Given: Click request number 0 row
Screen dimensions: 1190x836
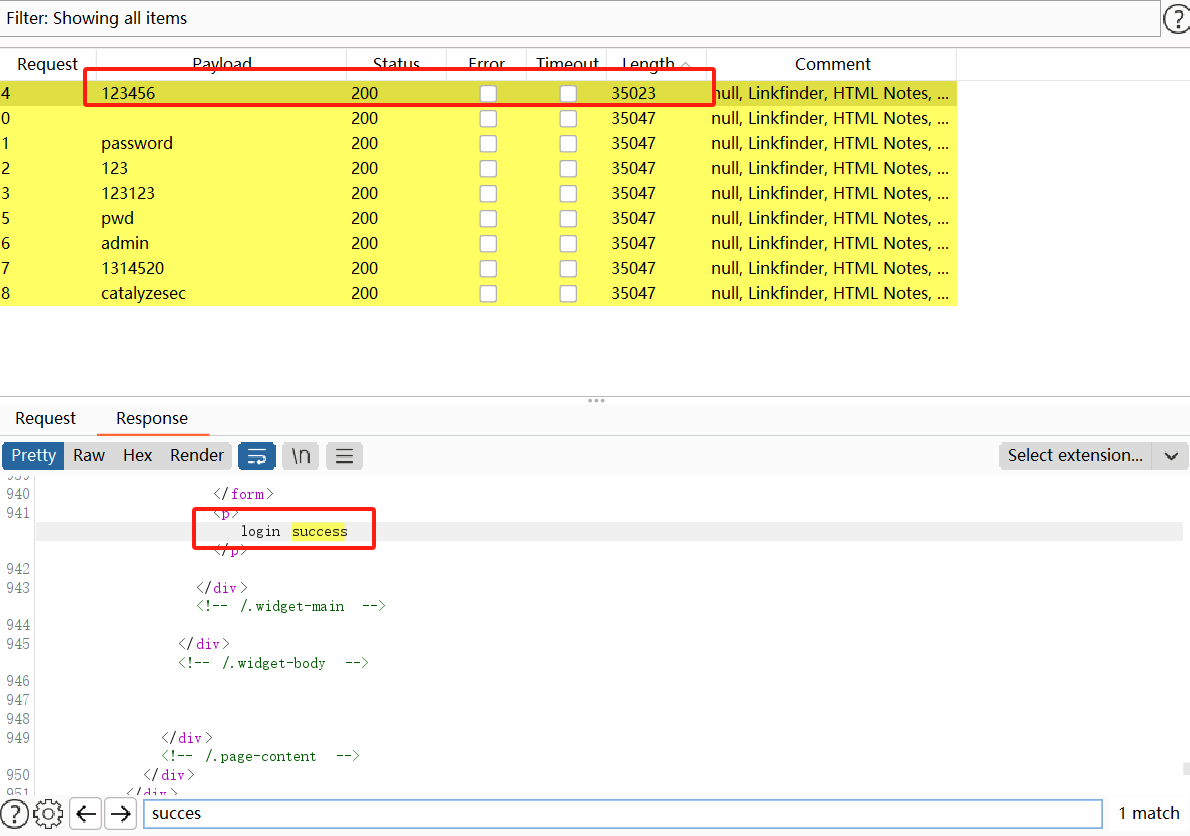Looking at the screenshot, I should point(478,118).
